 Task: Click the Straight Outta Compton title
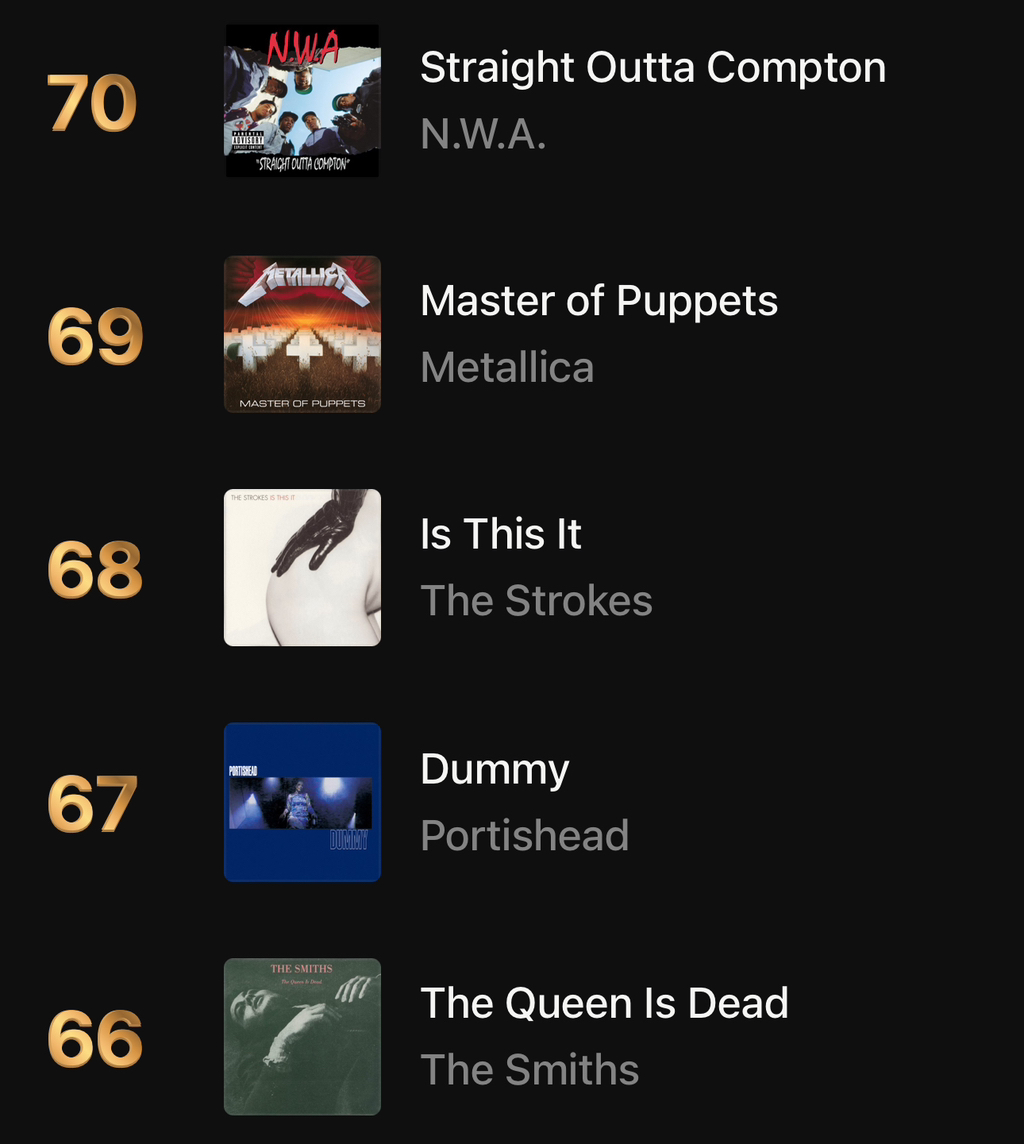click(653, 69)
